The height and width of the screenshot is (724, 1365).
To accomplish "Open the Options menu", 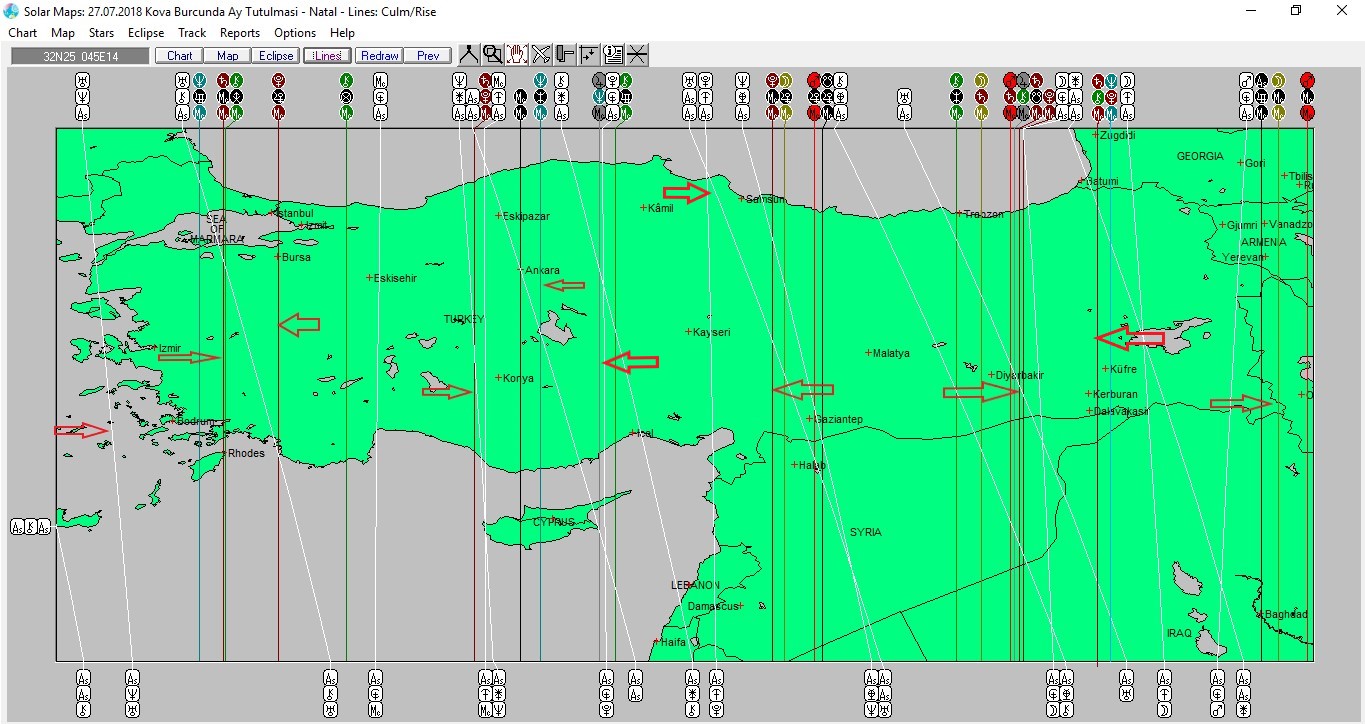I will click(295, 33).
